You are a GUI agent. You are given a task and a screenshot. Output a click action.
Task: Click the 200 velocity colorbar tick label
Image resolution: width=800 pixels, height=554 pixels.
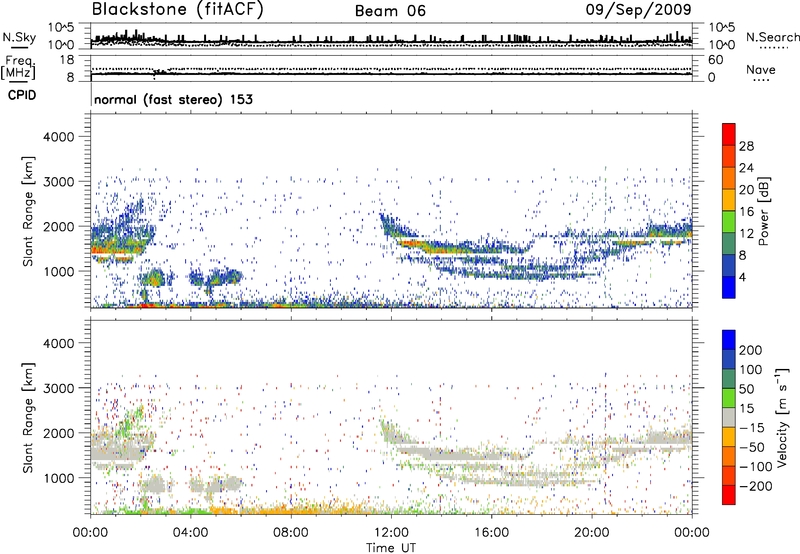(751, 350)
